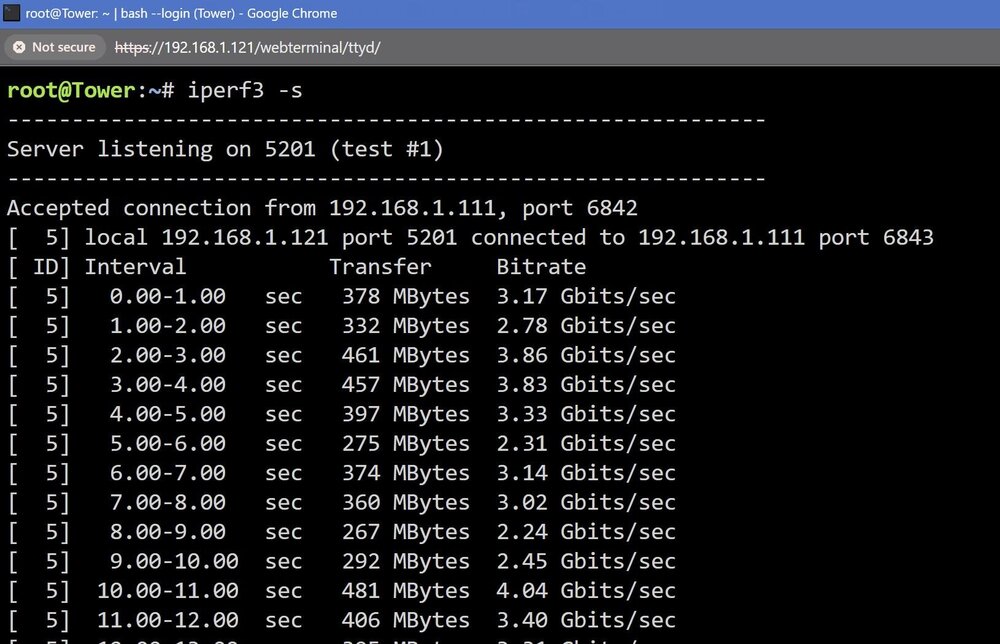Click the Not secure warning badge

[55, 47]
